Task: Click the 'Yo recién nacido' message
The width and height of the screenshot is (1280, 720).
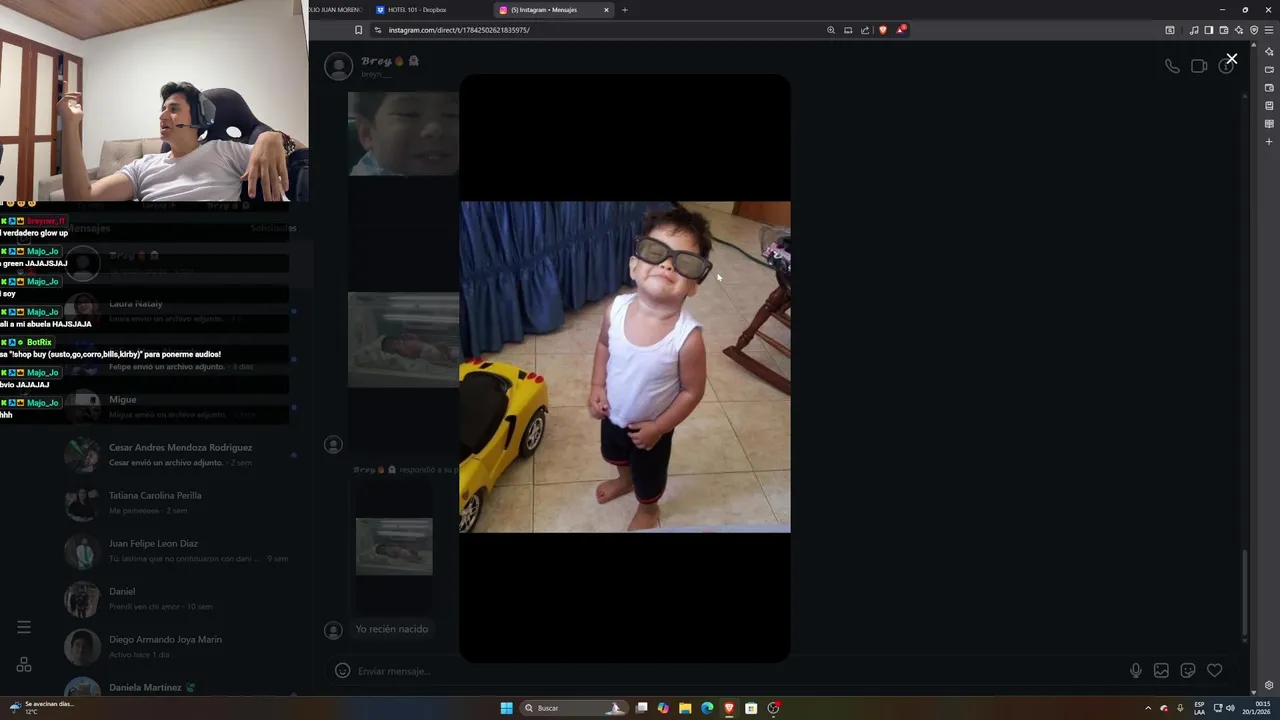Action: click(x=392, y=629)
